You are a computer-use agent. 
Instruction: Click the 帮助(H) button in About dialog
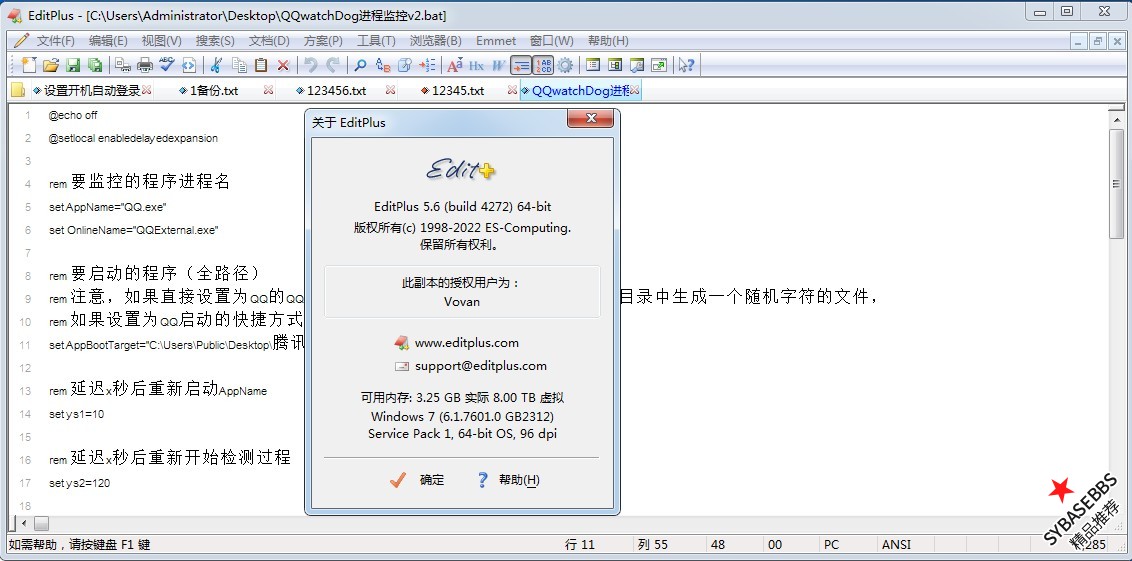[x=509, y=480]
